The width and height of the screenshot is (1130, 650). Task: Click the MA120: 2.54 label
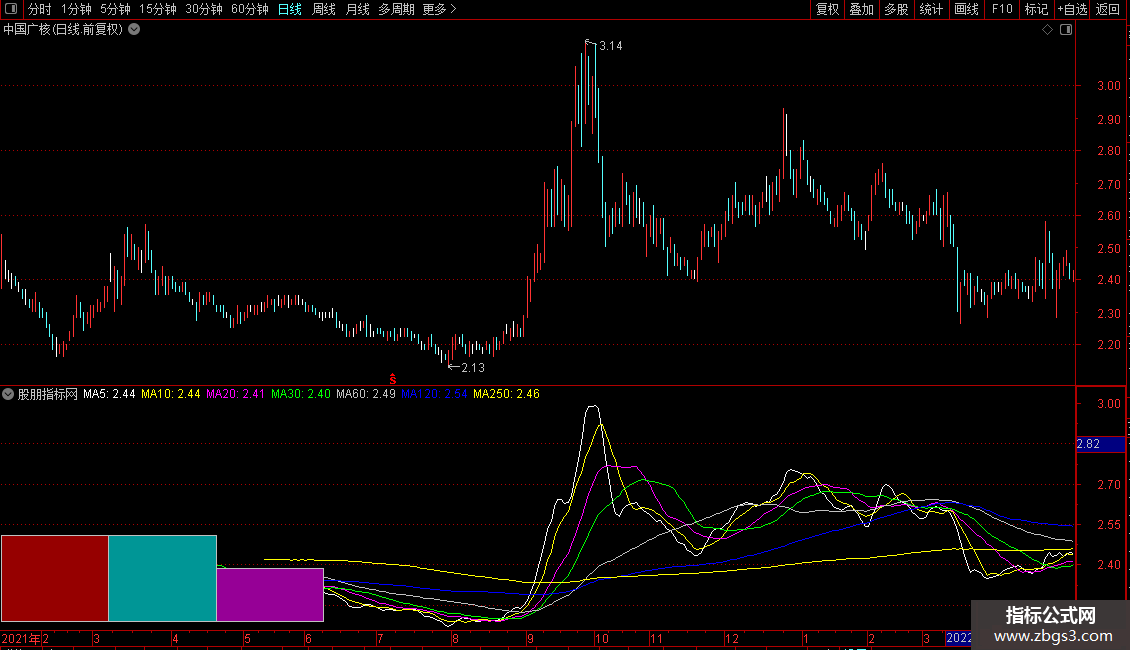tap(435, 394)
